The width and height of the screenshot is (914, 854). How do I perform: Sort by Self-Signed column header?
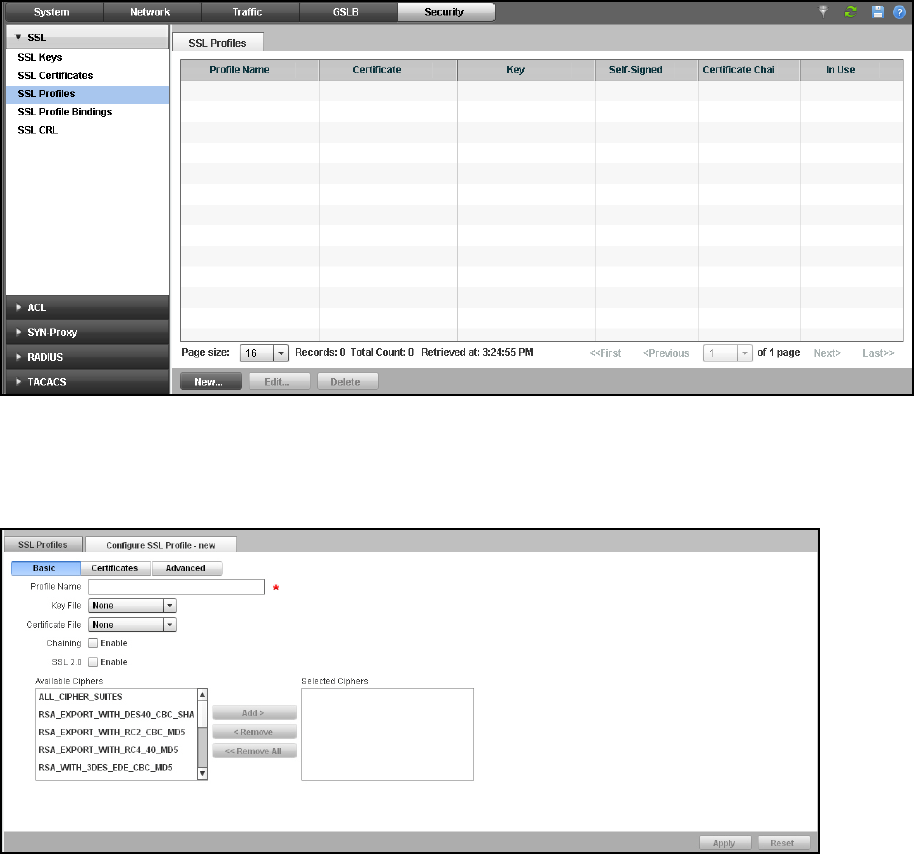pos(646,70)
